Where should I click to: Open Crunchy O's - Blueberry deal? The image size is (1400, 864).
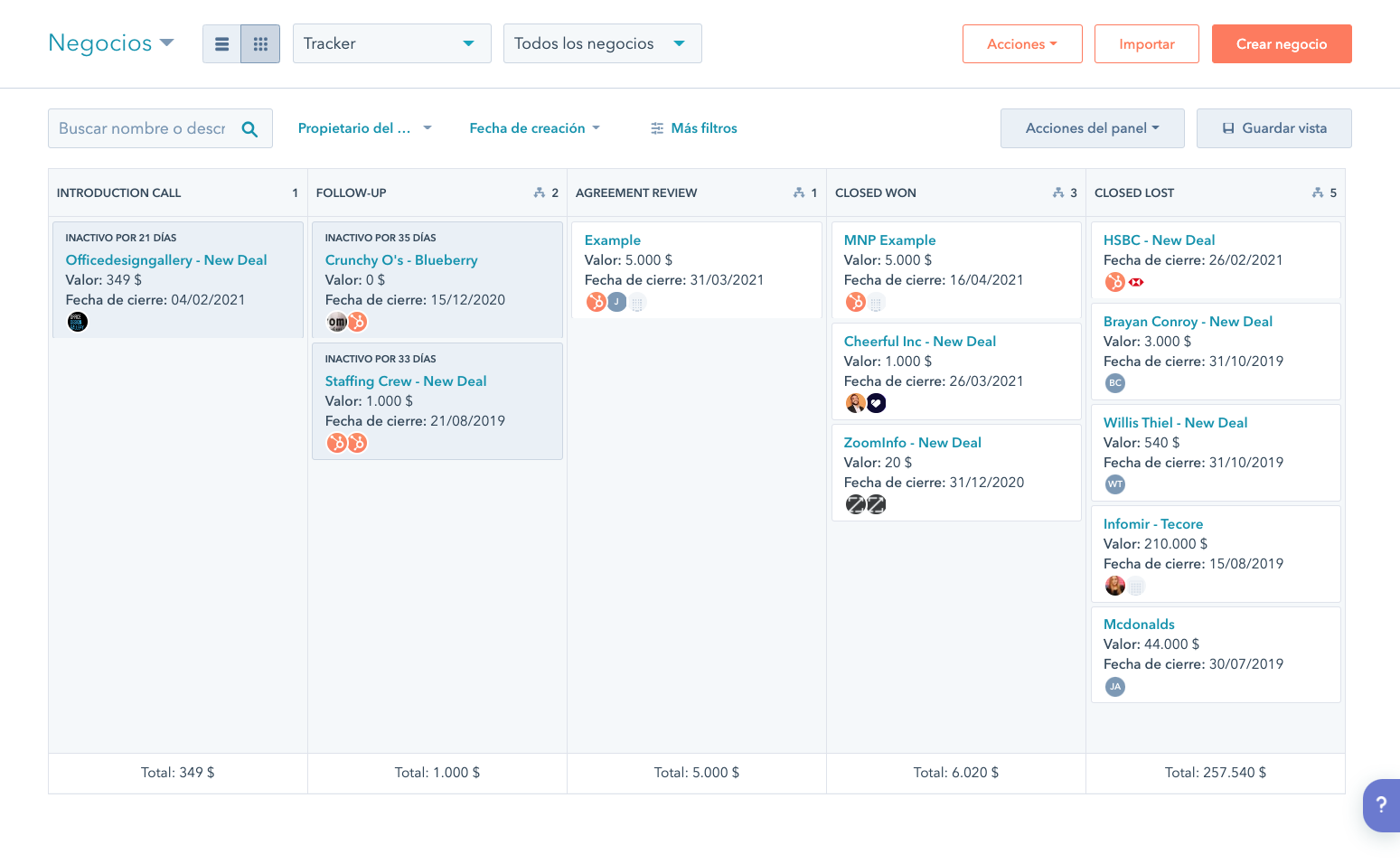tap(401, 260)
